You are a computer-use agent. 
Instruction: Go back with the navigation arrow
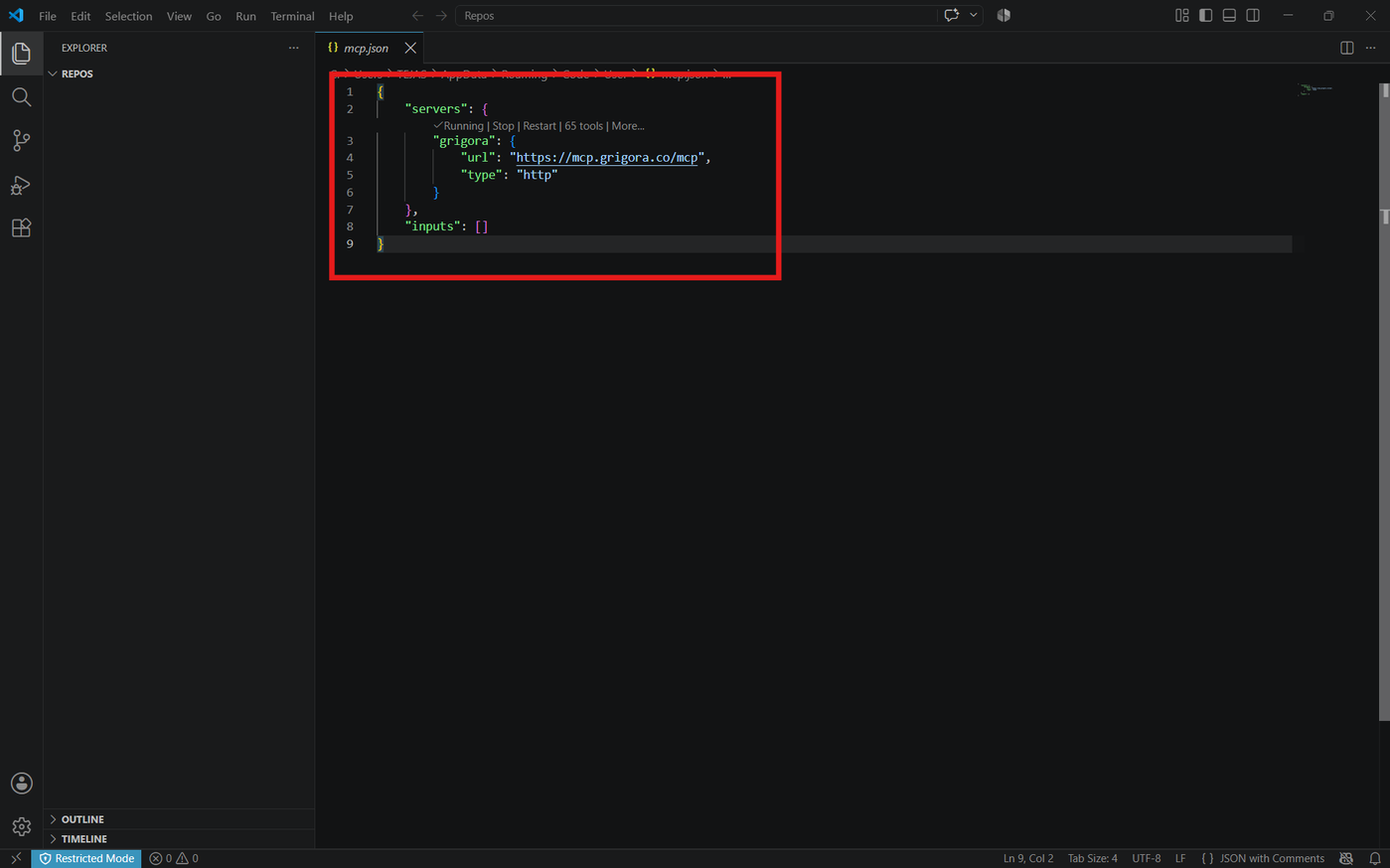point(417,16)
